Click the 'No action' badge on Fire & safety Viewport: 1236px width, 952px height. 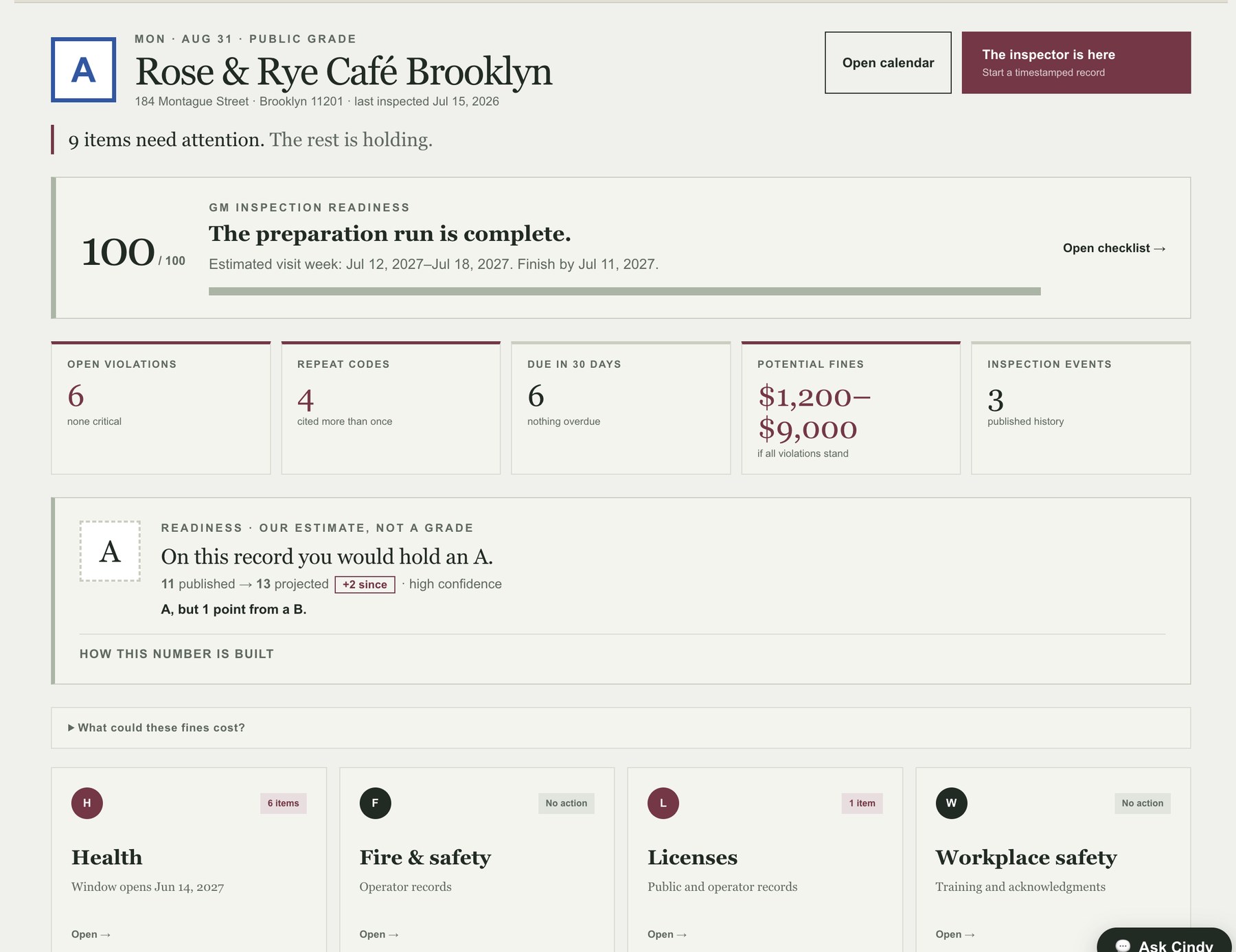[566, 803]
